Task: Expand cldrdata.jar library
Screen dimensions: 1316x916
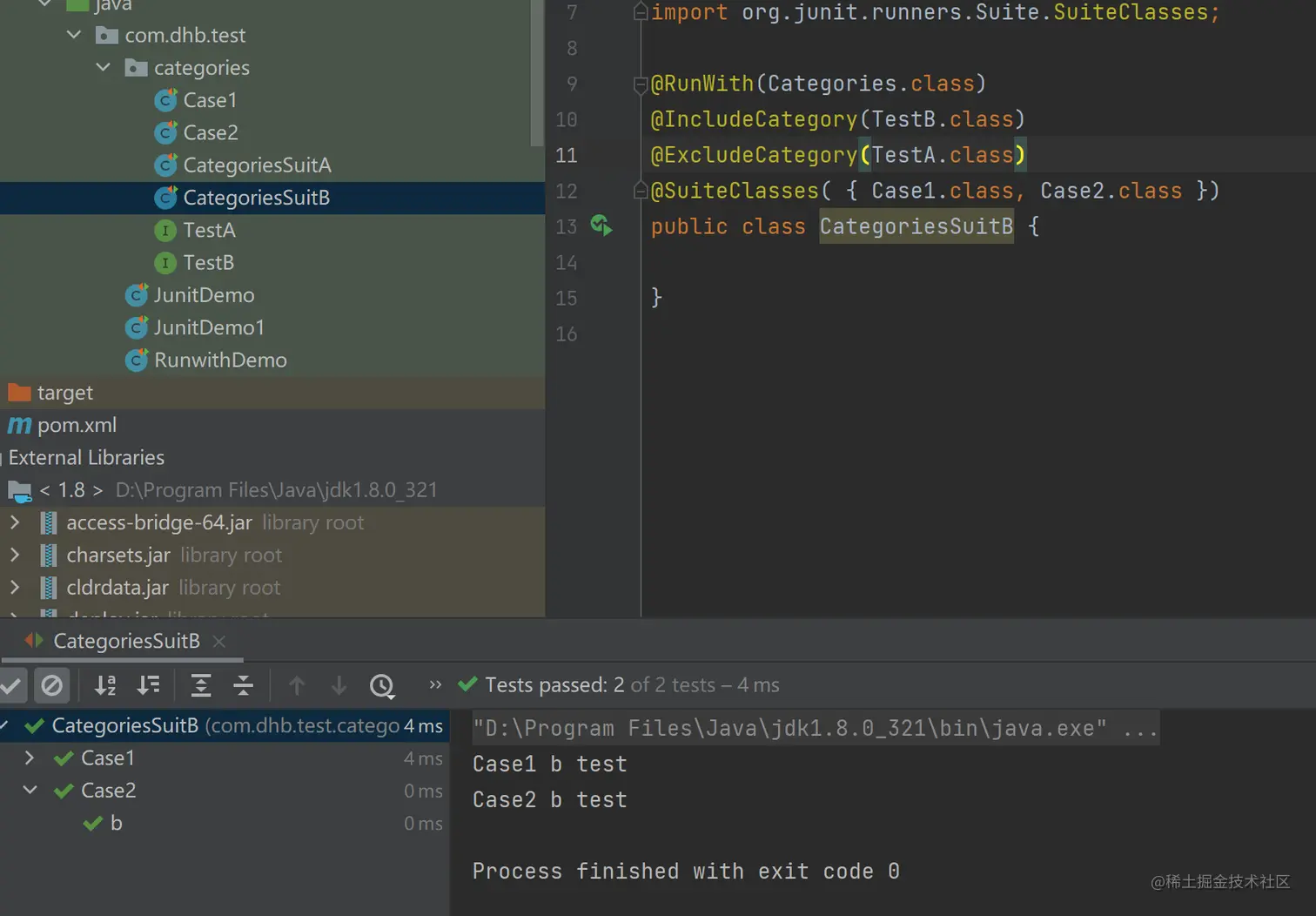Action: [x=15, y=588]
